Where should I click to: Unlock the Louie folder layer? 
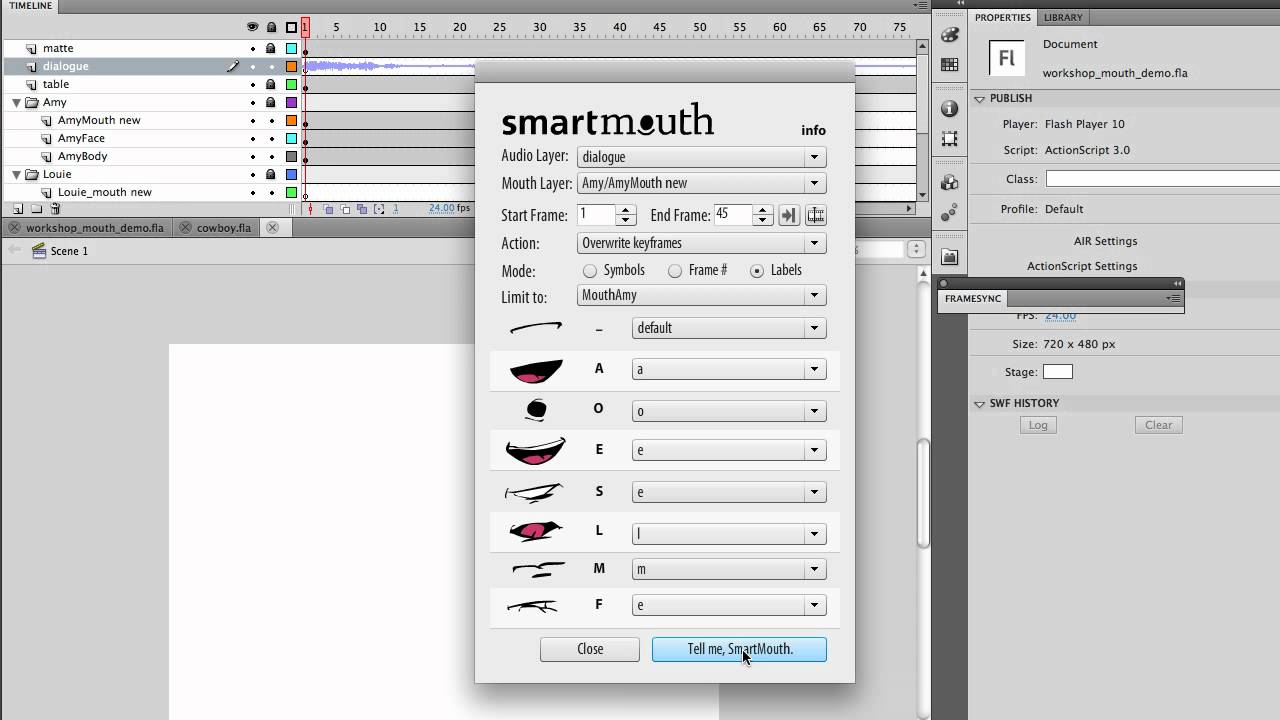[271, 174]
